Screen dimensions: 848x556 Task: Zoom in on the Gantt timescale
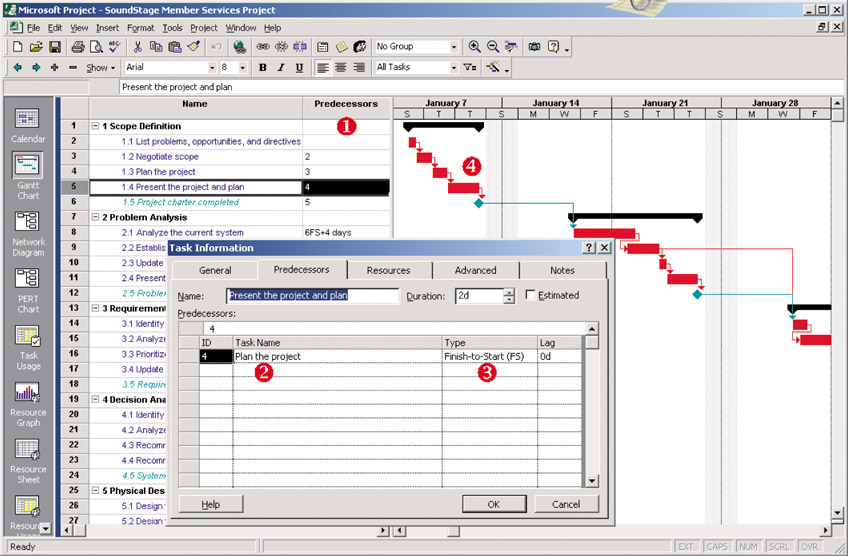474,47
